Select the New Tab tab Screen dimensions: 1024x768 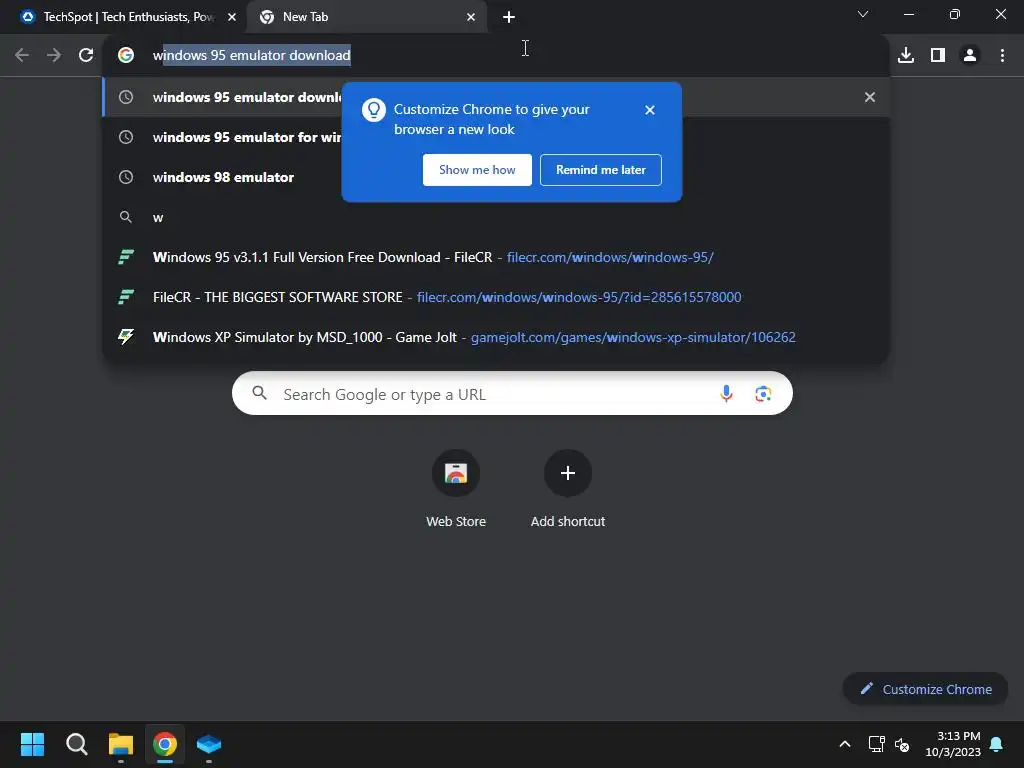tap(366, 17)
